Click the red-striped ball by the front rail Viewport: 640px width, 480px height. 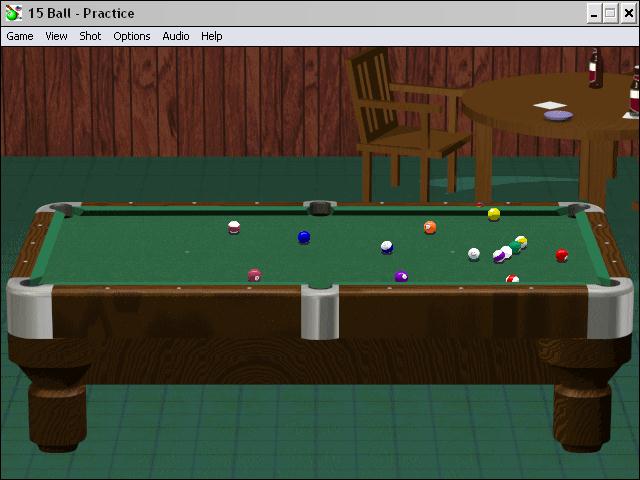[512, 279]
